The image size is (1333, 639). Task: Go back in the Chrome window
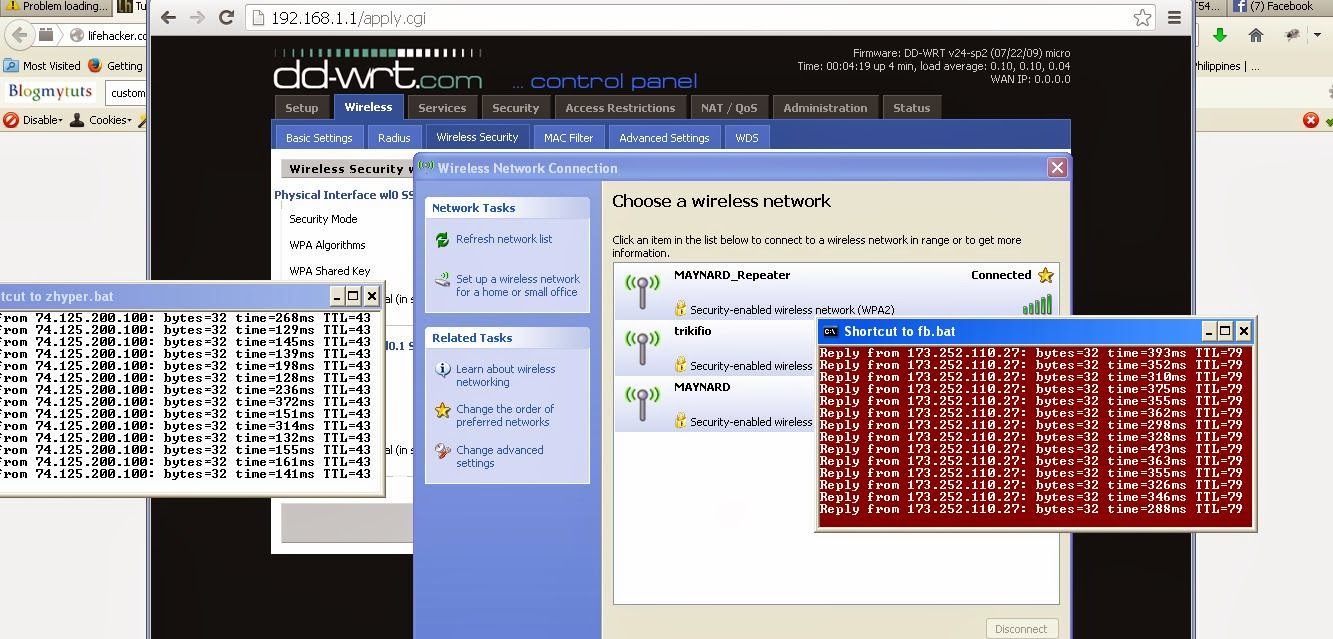(168, 18)
